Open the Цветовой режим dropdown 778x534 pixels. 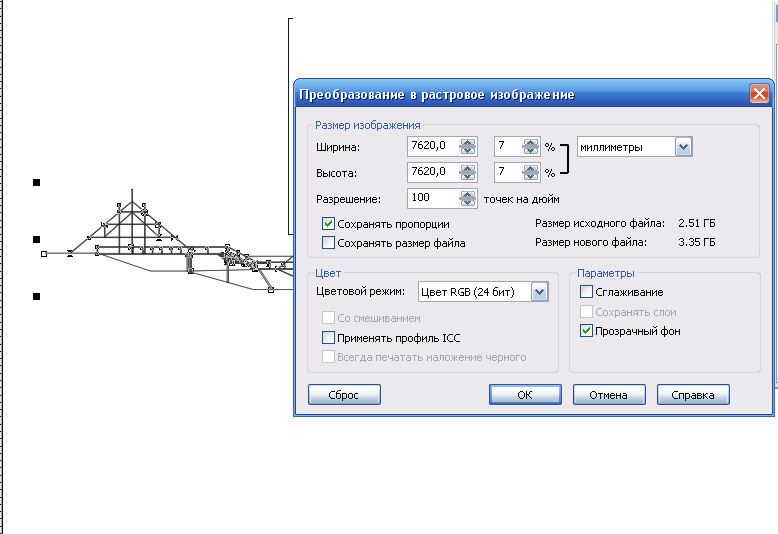[x=539, y=292]
